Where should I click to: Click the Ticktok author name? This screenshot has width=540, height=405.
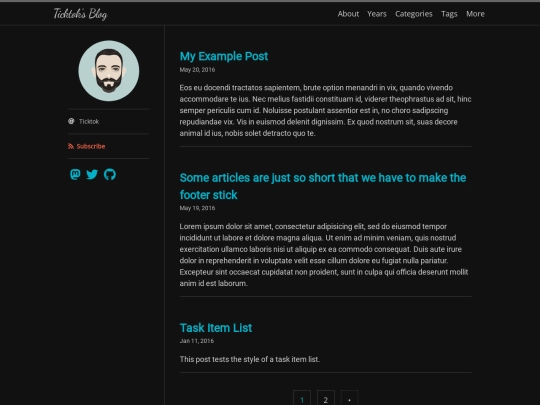point(89,122)
